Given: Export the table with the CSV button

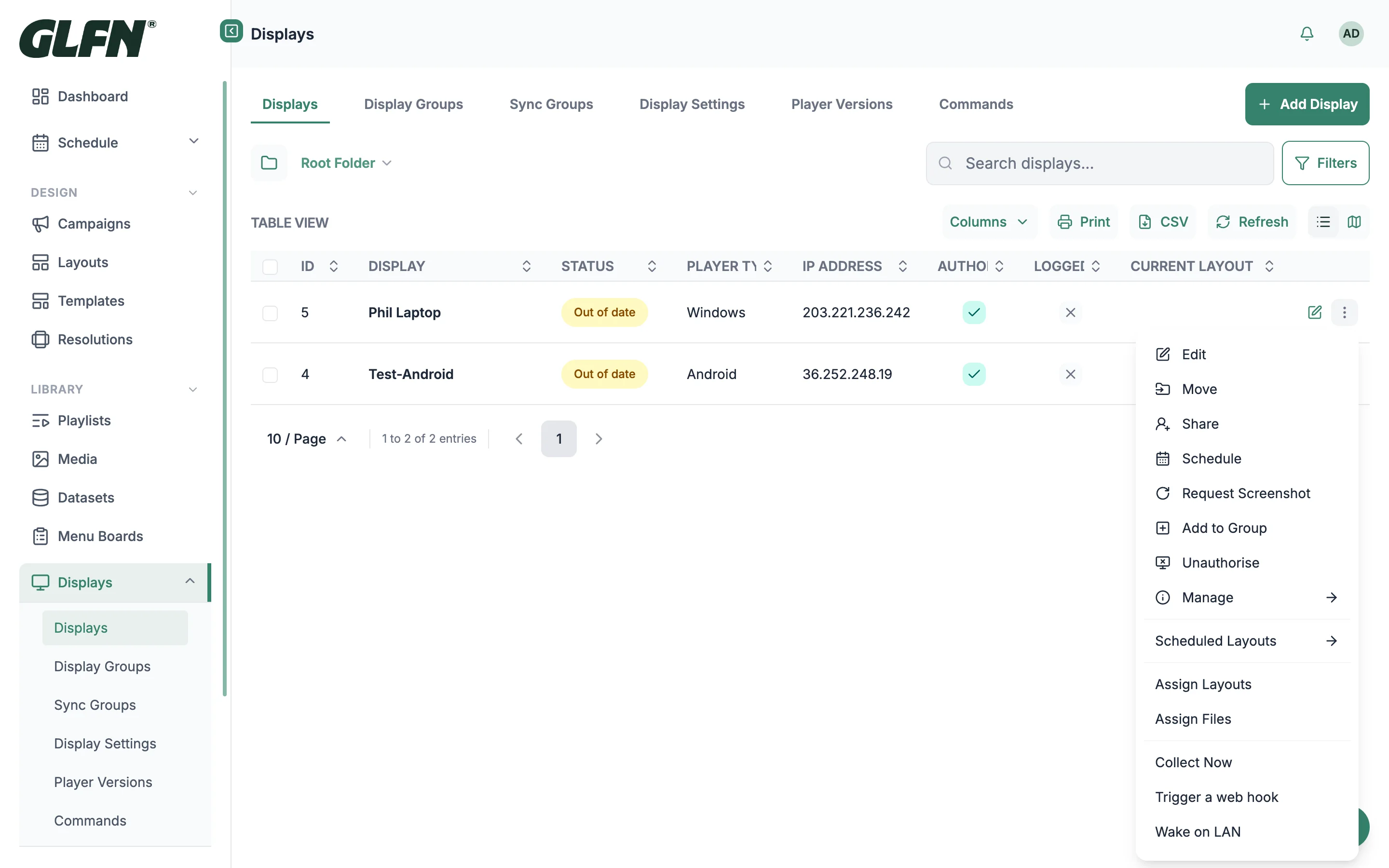Looking at the screenshot, I should click(x=1163, y=222).
